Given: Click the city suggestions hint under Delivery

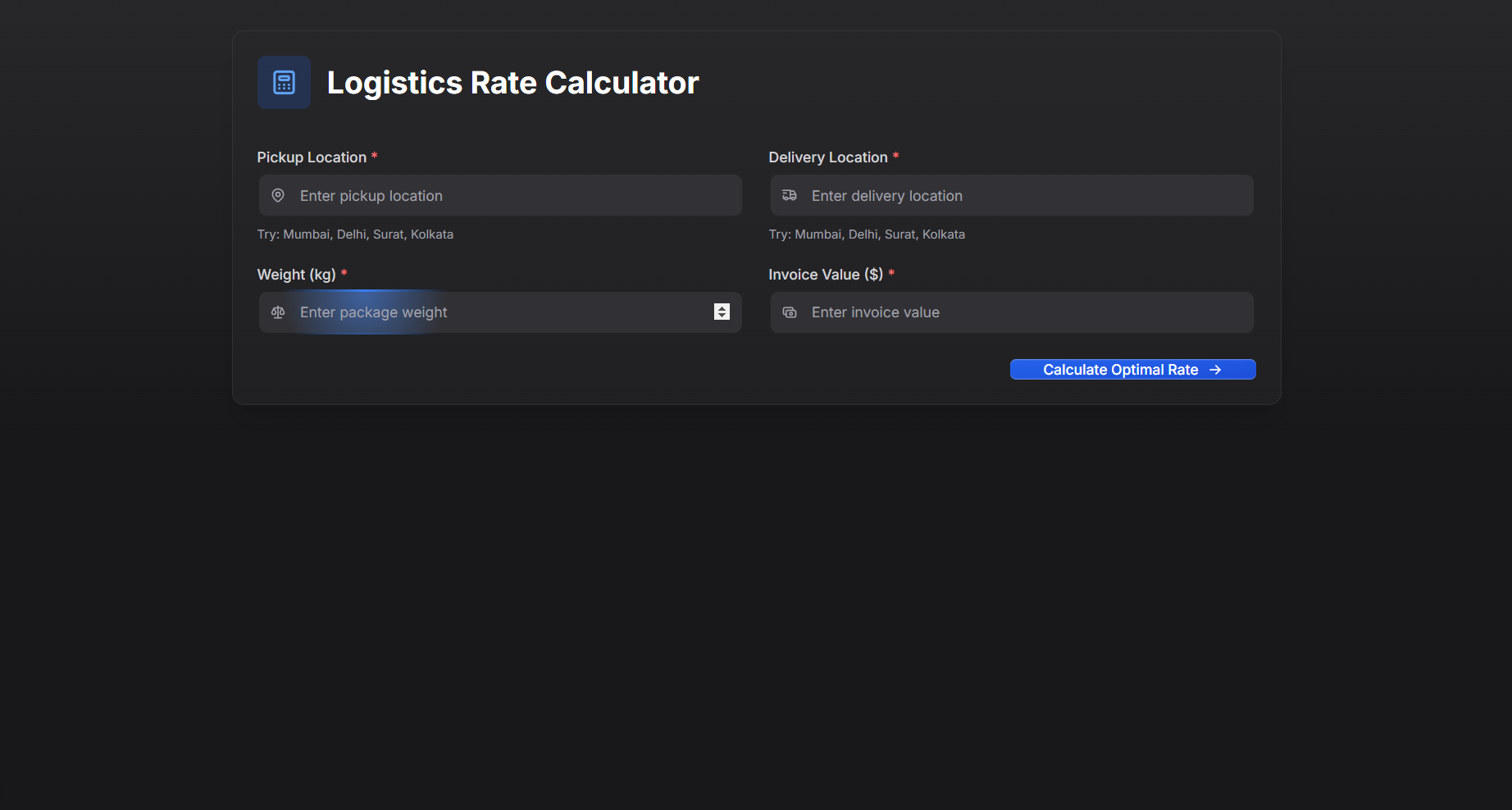Looking at the screenshot, I should (x=867, y=234).
